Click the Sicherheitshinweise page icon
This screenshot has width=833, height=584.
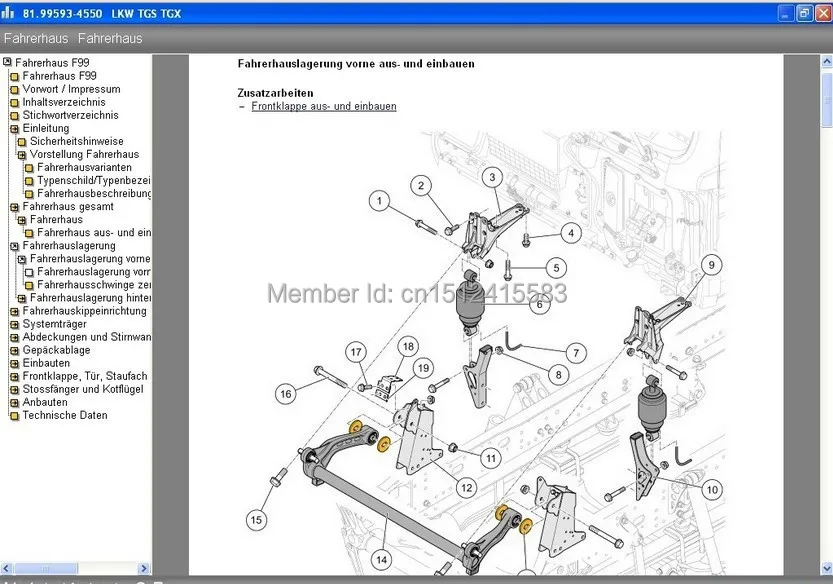pyautogui.click(x=22, y=141)
